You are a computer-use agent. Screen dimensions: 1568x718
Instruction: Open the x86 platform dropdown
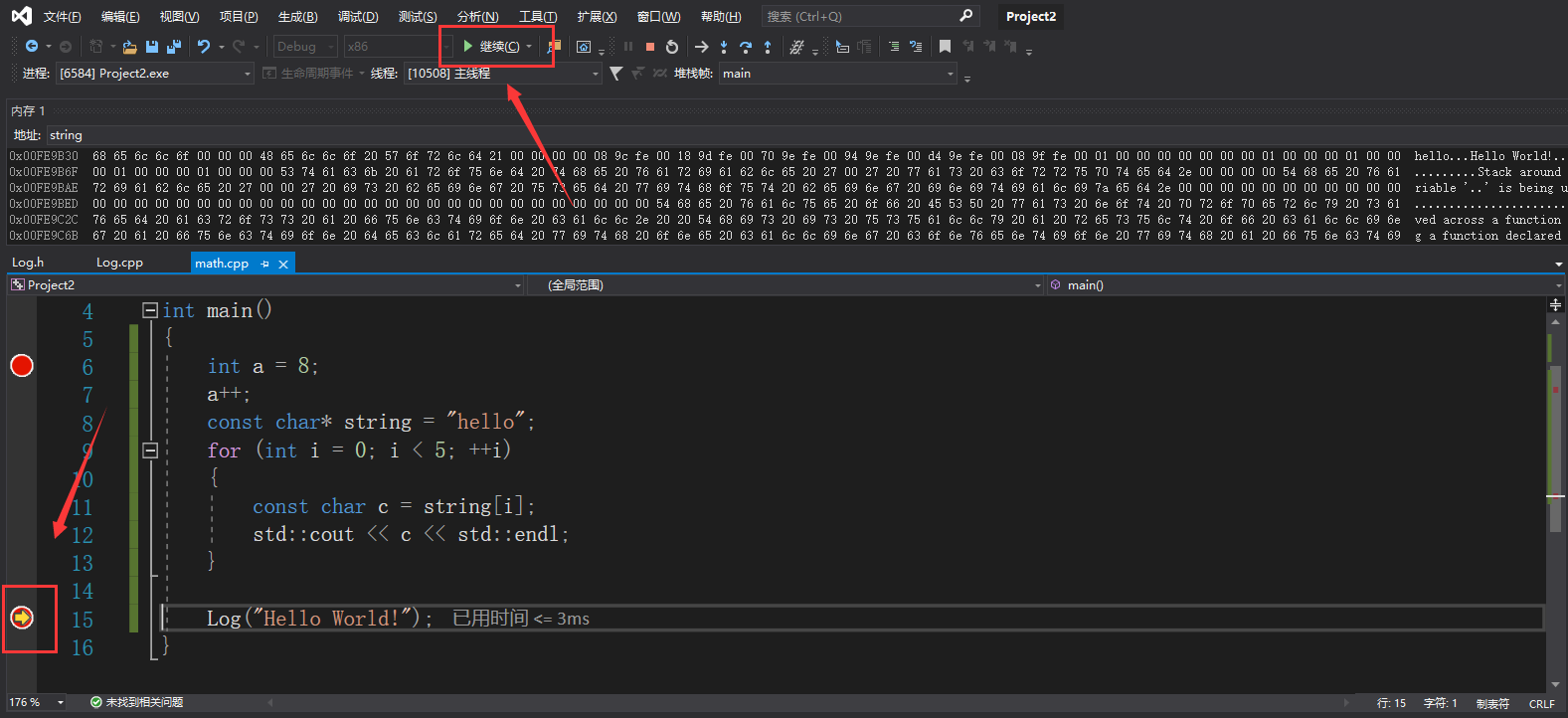[x=398, y=47]
